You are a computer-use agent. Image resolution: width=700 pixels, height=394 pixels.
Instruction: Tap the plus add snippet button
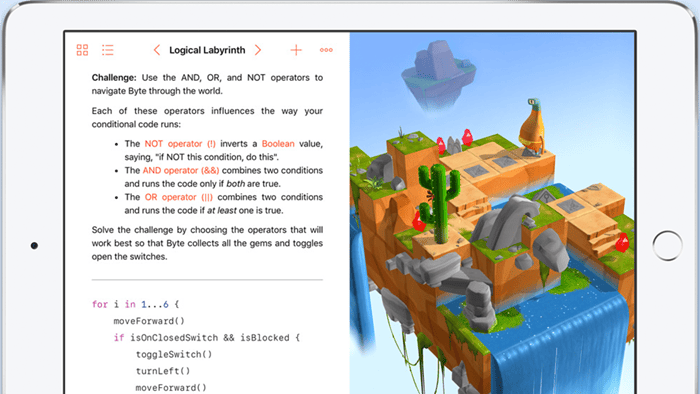pos(296,50)
